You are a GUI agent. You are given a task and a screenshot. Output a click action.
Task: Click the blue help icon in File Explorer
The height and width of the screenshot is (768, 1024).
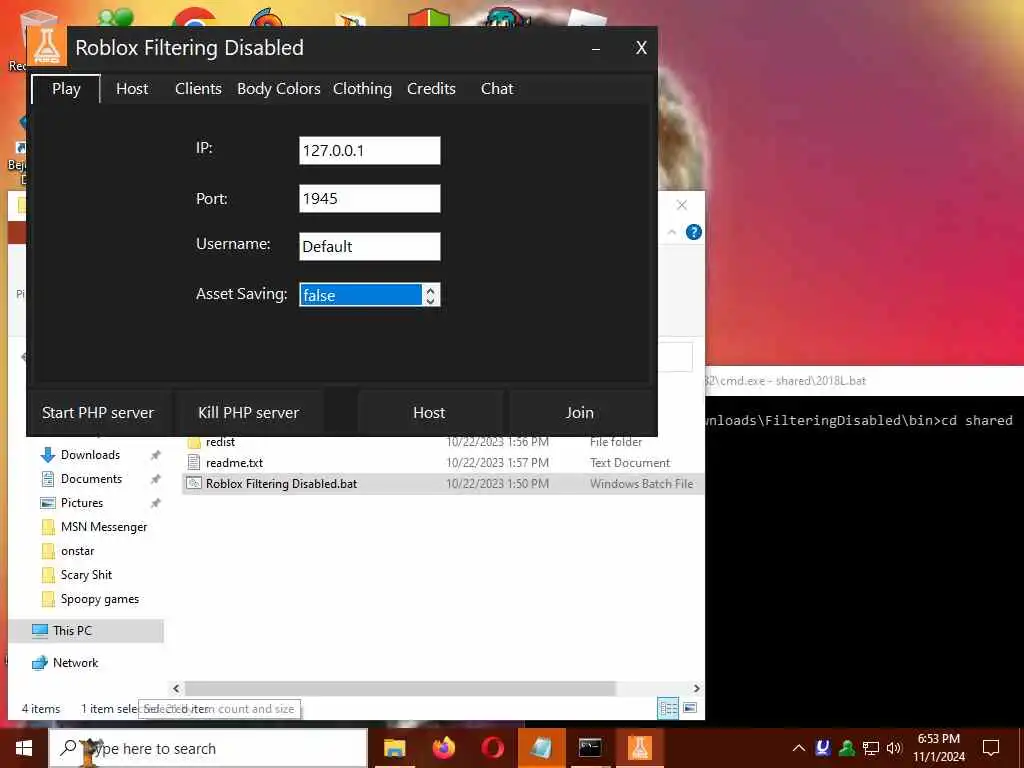point(694,232)
